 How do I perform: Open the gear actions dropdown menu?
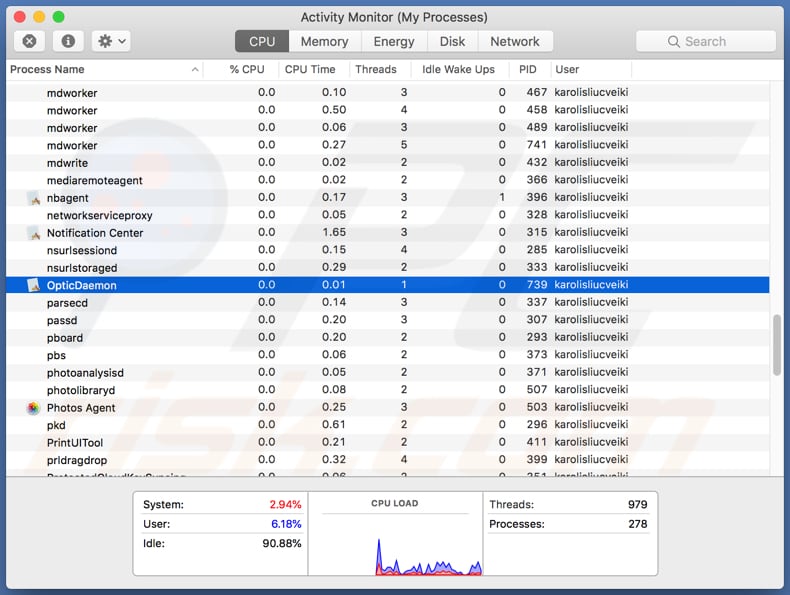click(110, 41)
